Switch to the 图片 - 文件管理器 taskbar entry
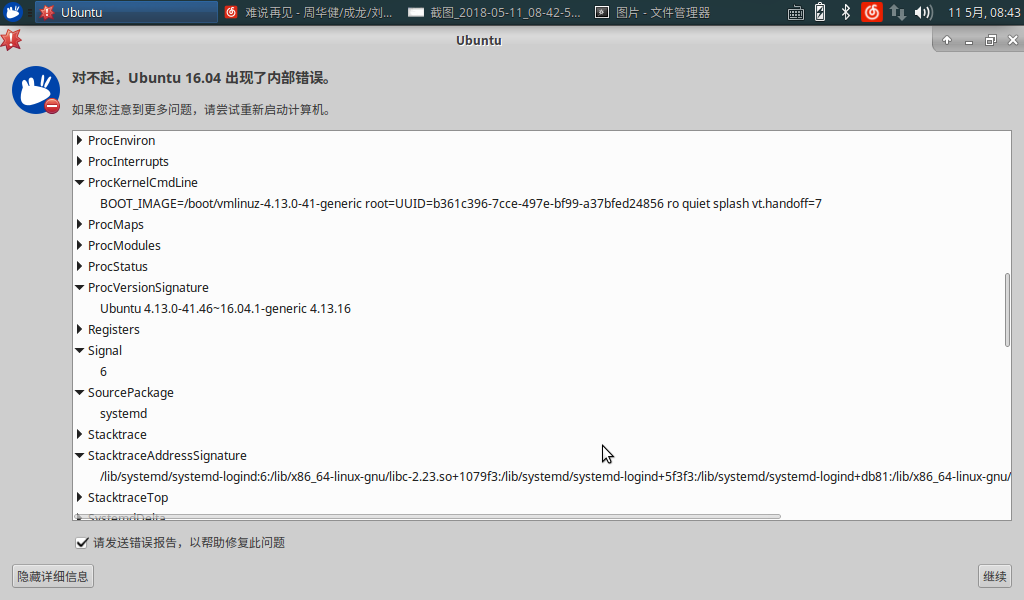1024x600 pixels. coord(653,12)
